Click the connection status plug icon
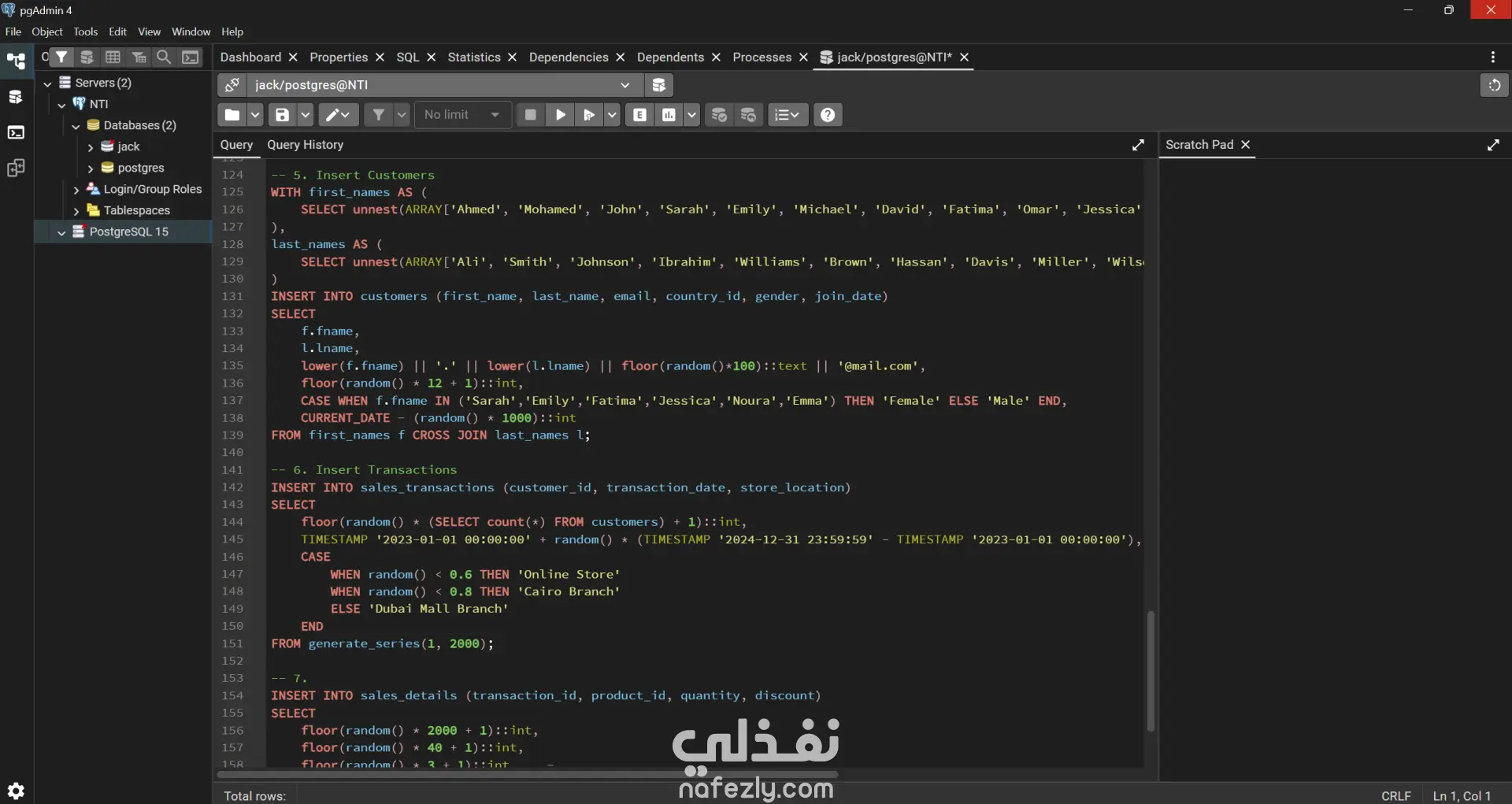 click(x=232, y=85)
